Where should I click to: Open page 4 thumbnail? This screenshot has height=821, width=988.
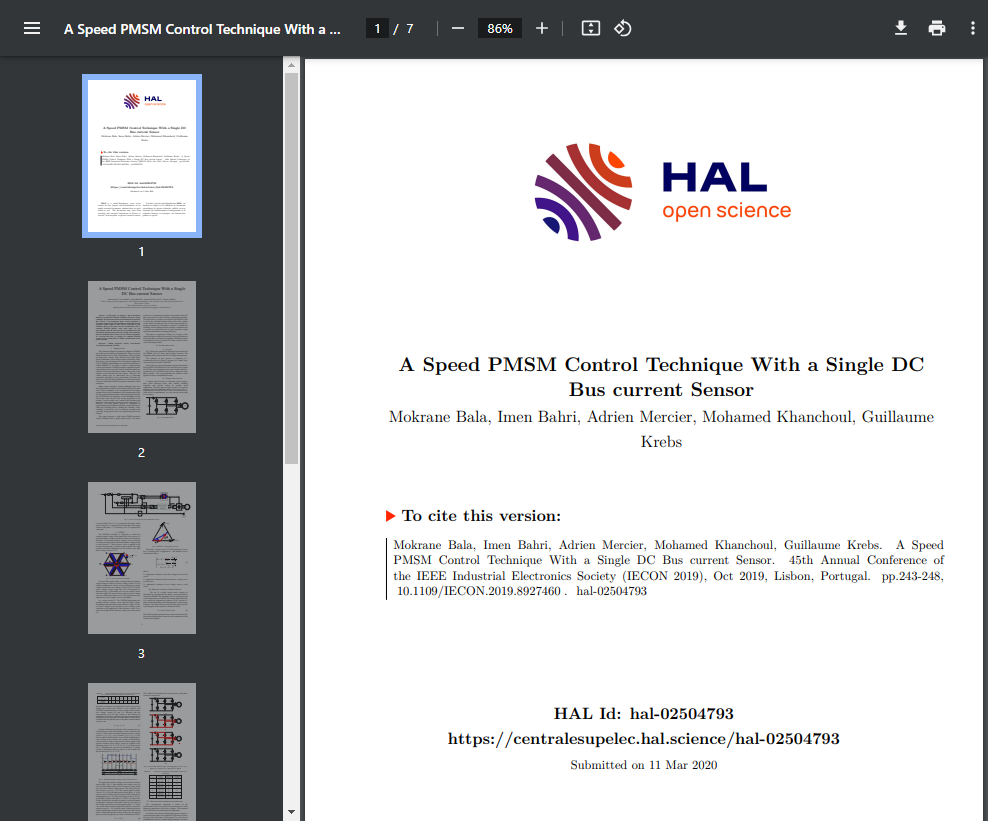pos(142,752)
